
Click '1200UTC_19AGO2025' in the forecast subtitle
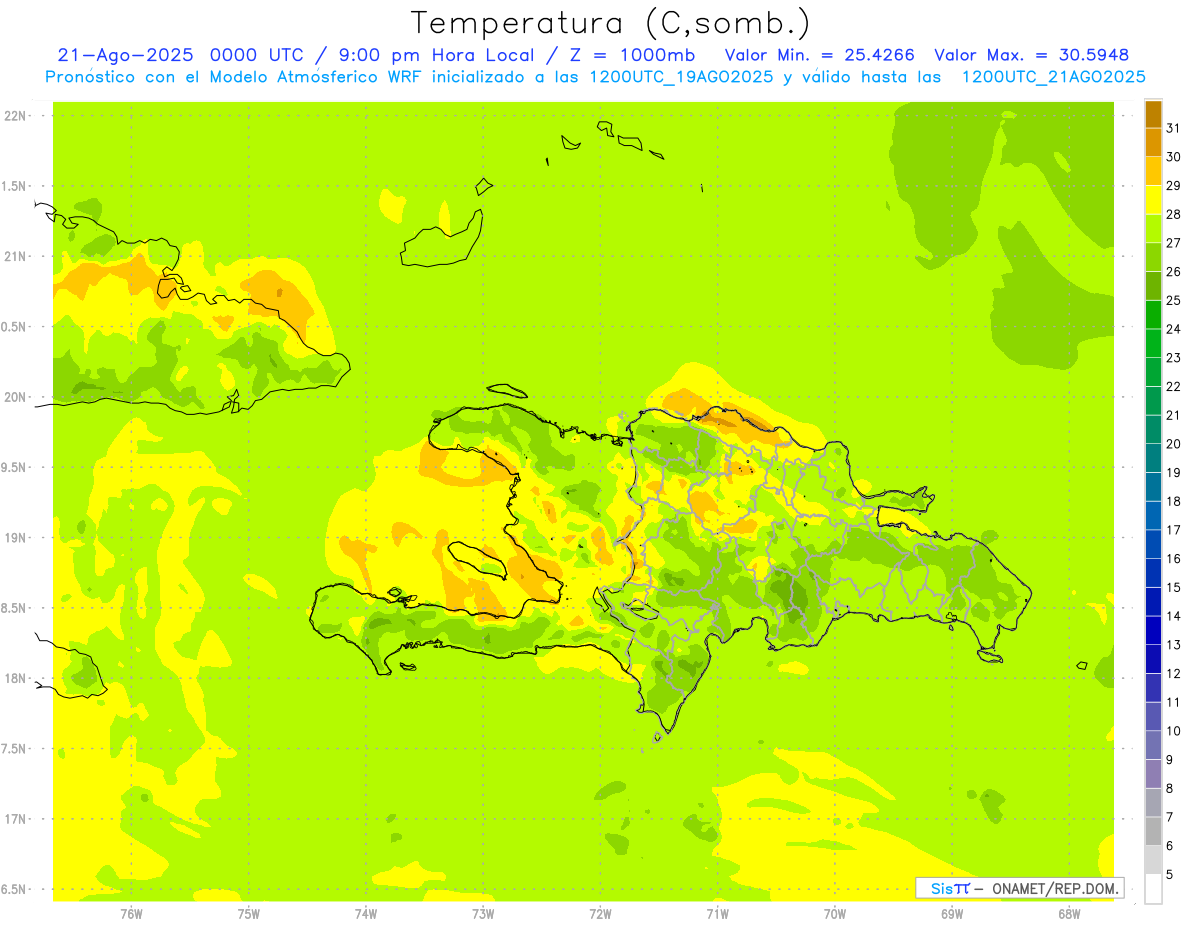click(681, 77)
